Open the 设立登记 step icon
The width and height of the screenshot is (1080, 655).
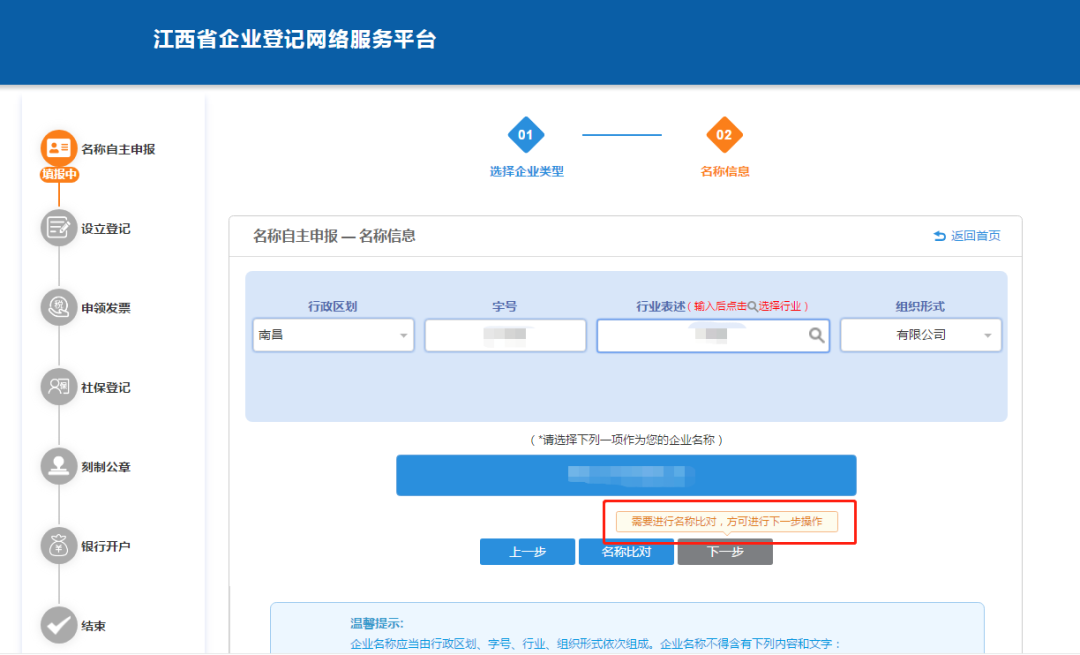[59, 227]
